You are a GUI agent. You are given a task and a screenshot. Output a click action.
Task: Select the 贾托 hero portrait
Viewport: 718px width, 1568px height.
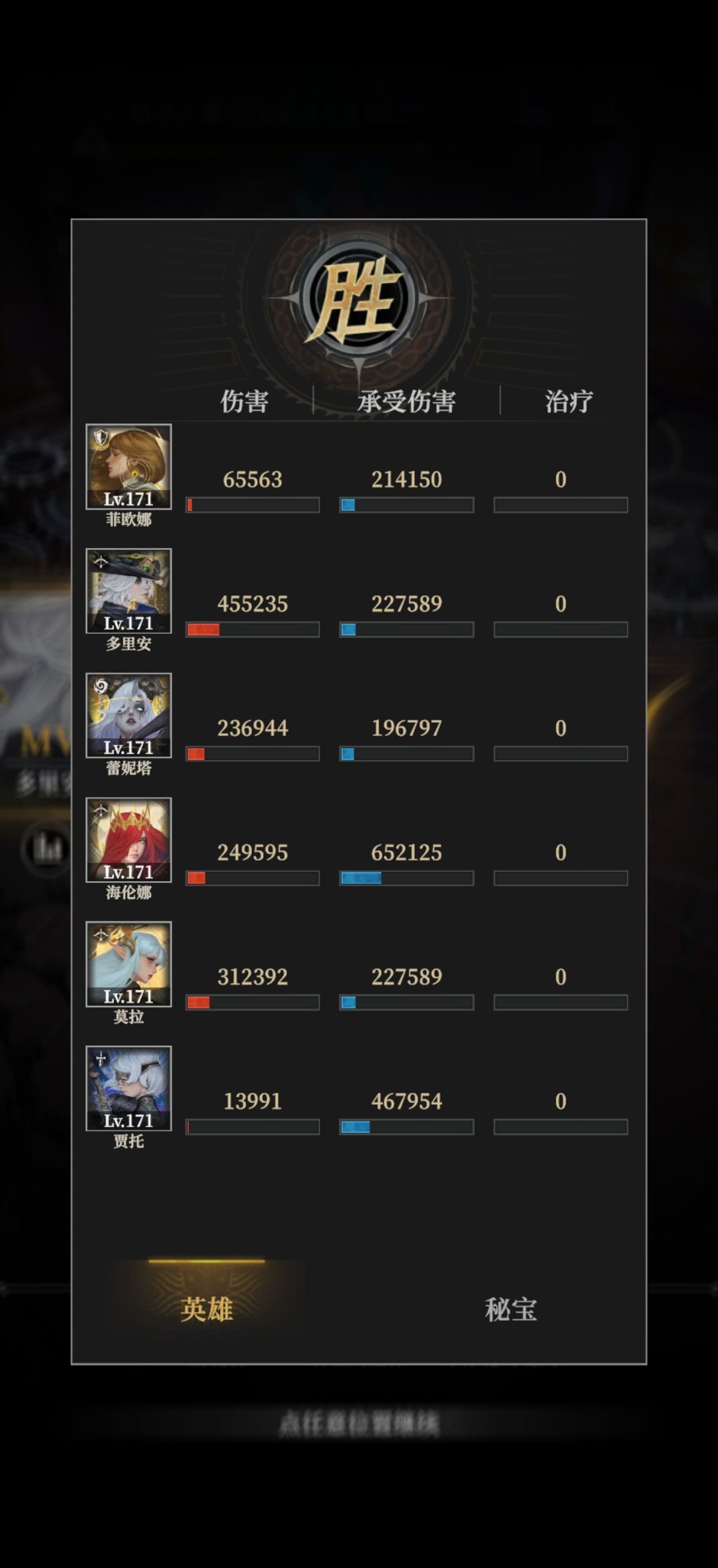(x=128, y=1088)
